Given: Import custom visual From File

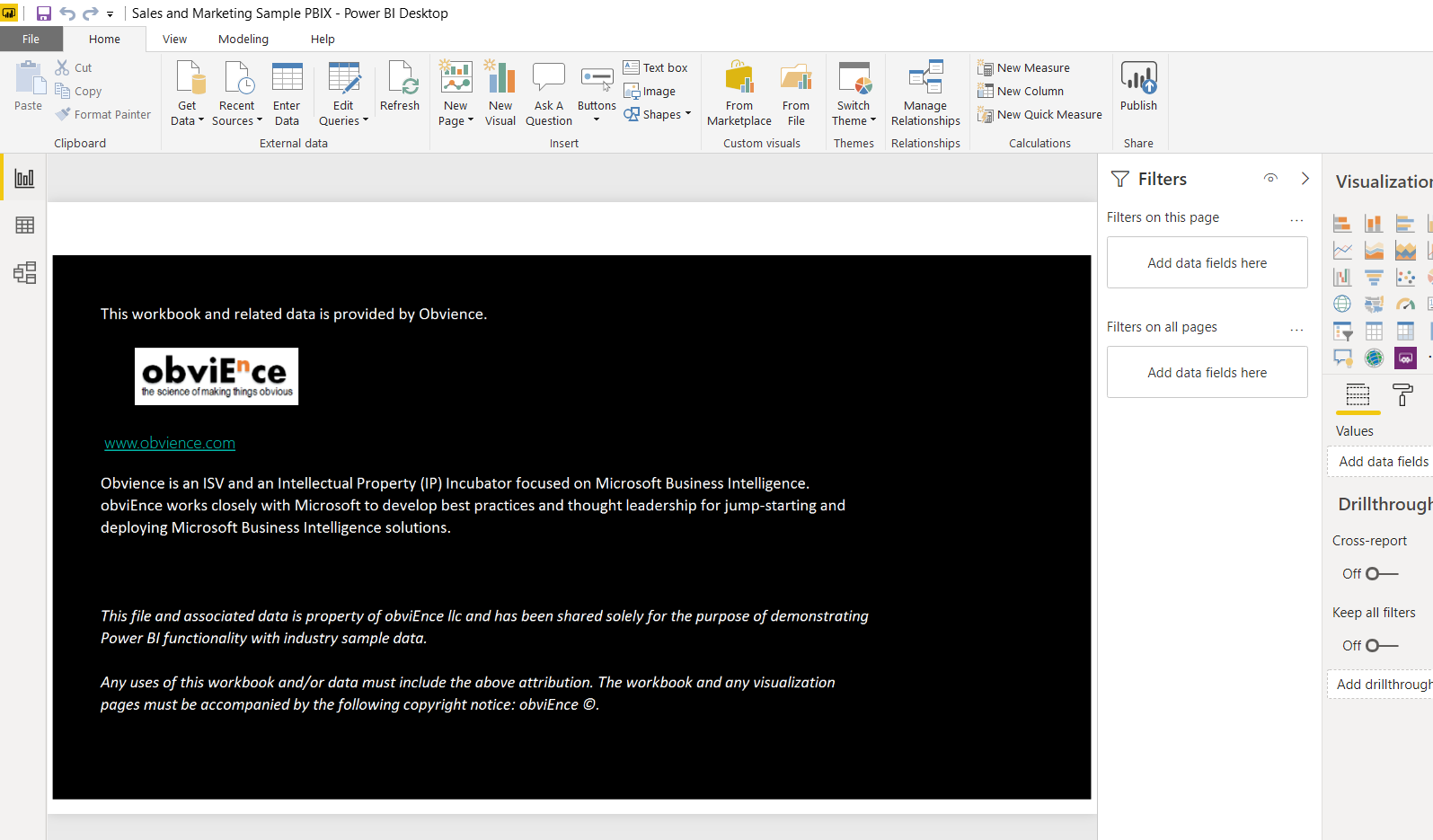Looking at the screenshot, I should point(796,93).
